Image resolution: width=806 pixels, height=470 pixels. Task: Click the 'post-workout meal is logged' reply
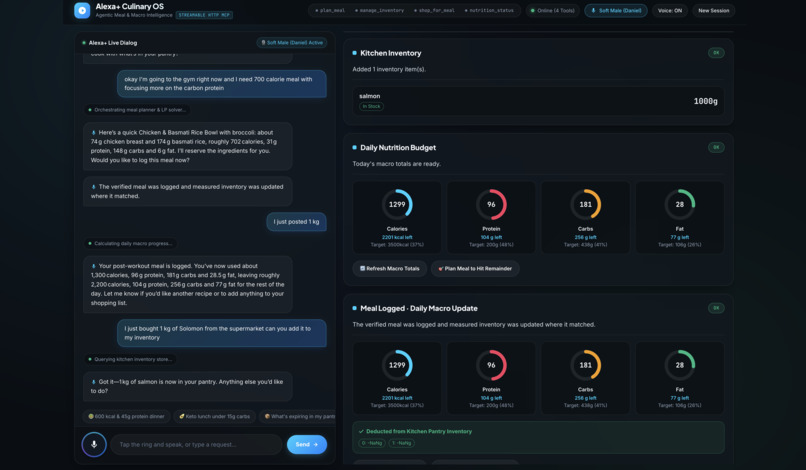click(188, 284)
